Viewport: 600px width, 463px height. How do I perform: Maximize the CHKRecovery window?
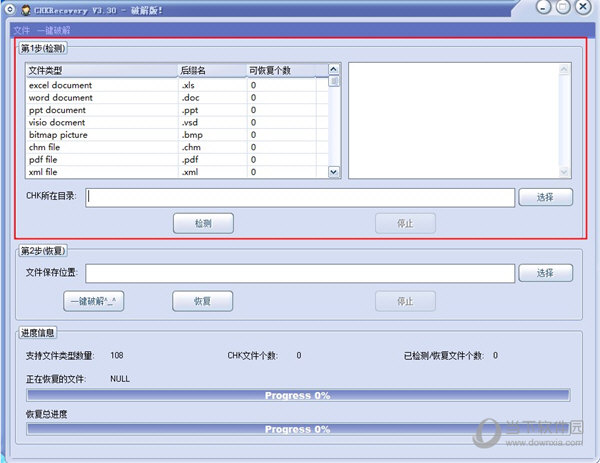563,7
